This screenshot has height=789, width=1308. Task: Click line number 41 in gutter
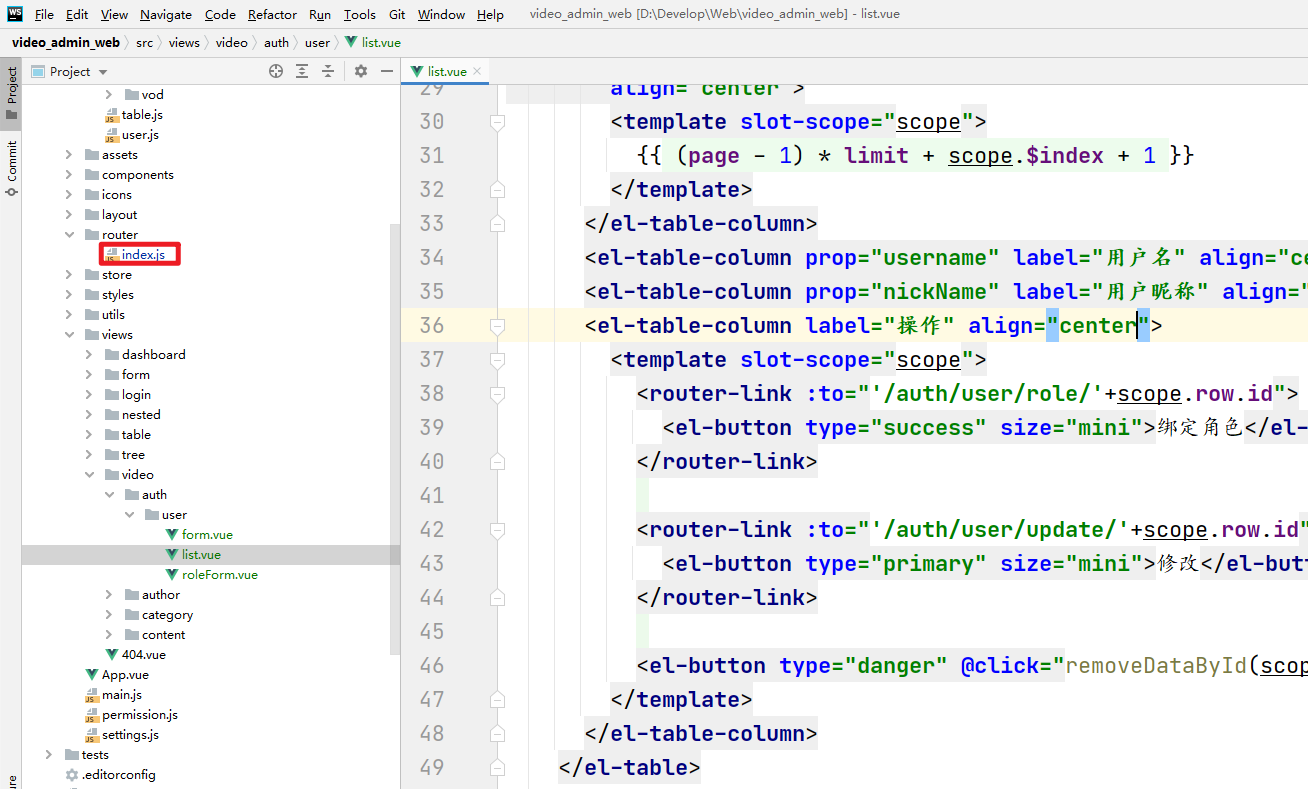(431, 496)
